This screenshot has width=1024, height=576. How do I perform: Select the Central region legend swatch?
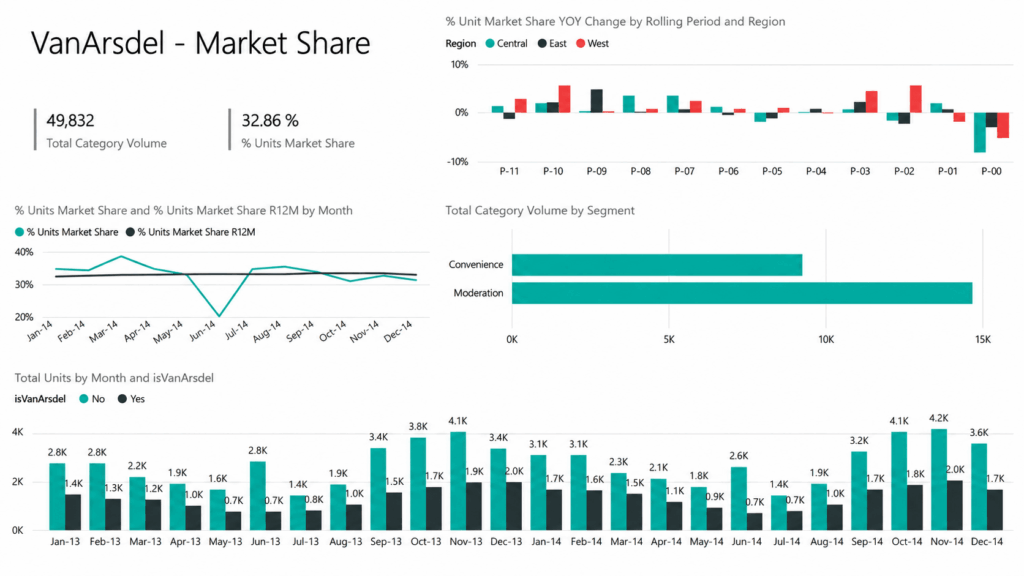tap(490, 44)
